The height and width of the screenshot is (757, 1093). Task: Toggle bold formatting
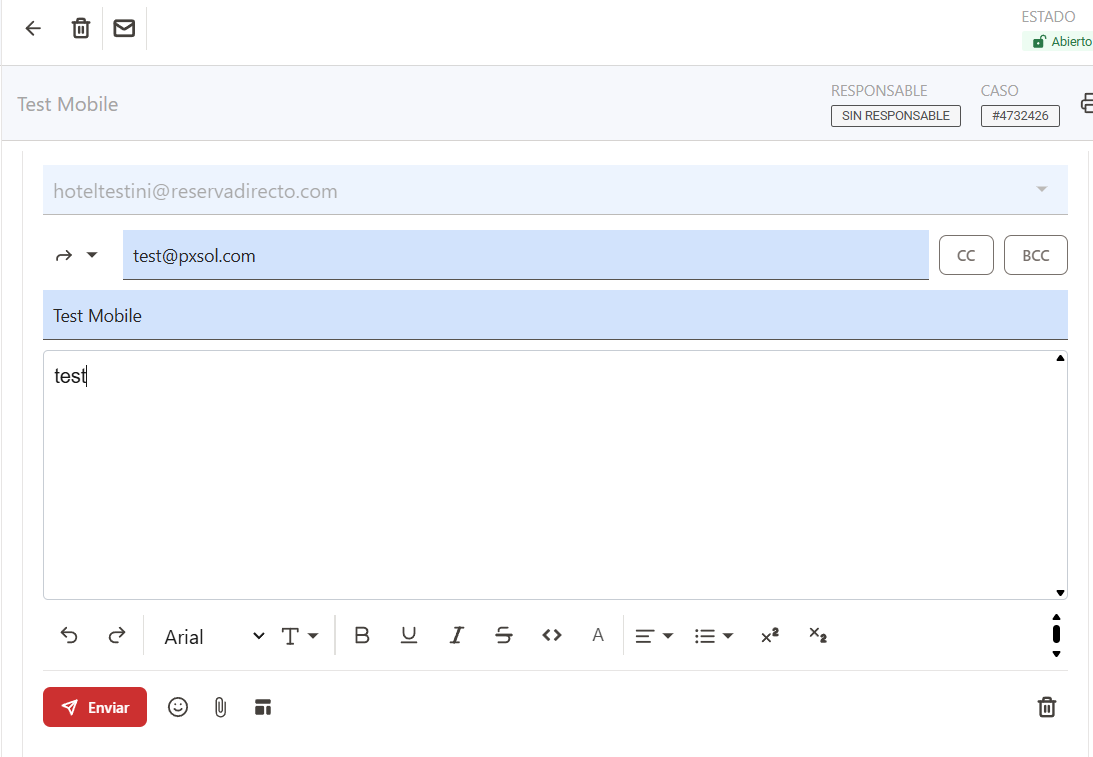pos(362,635)
